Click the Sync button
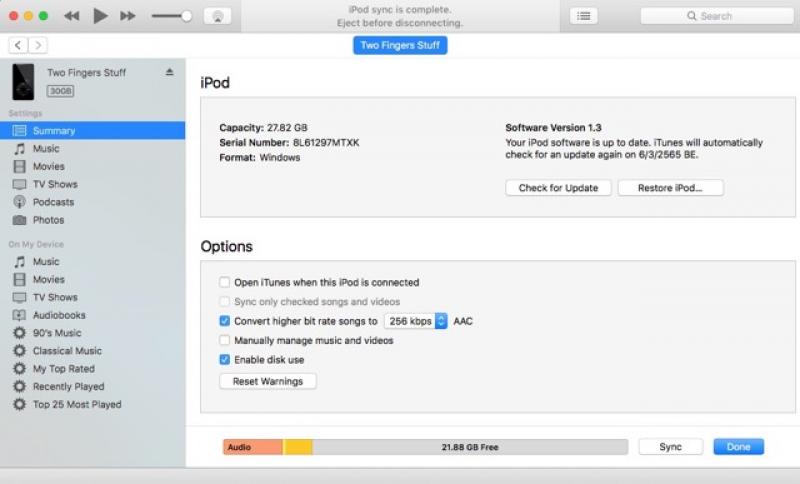This screenshot has width=800, height=484. [670, 447]
